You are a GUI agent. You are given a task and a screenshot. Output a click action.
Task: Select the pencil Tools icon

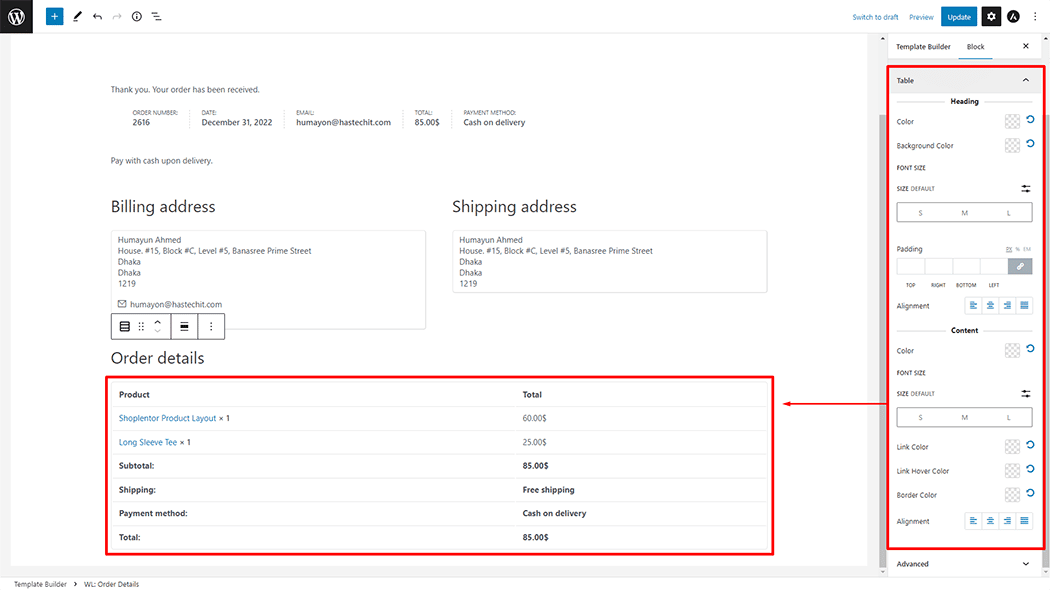tap(77, 17)
